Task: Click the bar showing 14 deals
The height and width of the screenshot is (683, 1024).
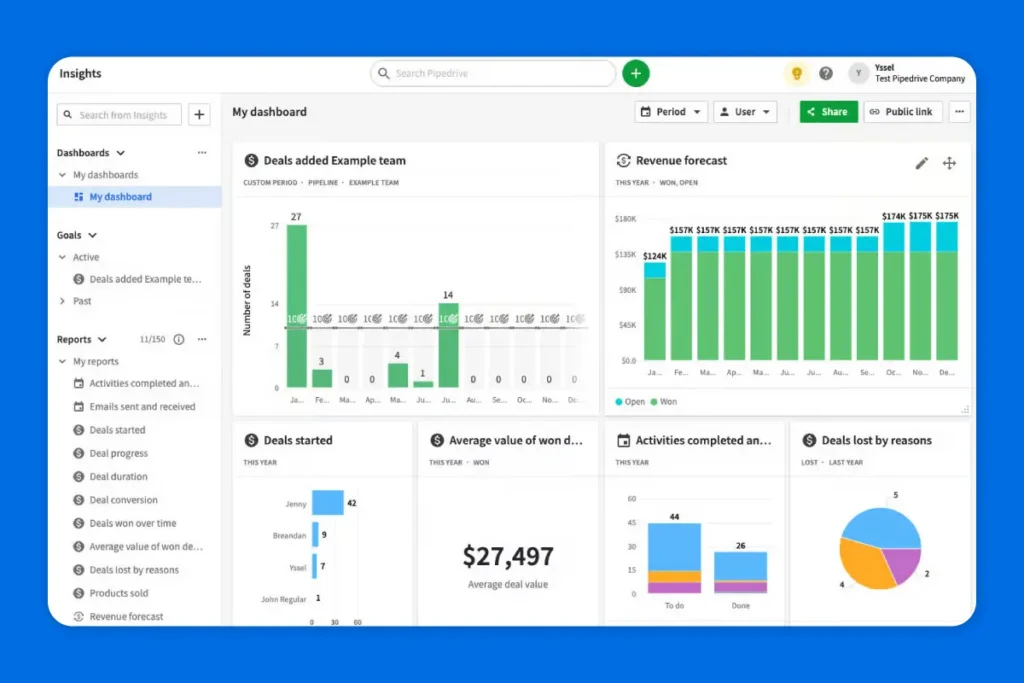Action: coord(448,345)
